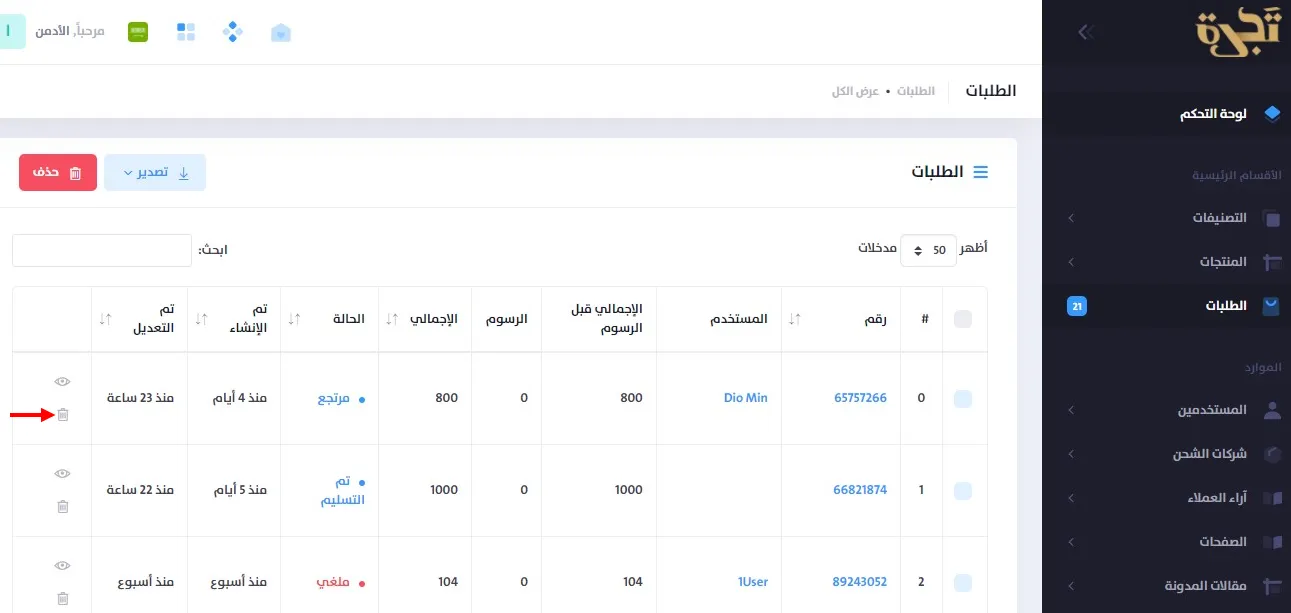Viewport: 1291px width, 613px height.
Task: Click the store home icon in top bar
Action: [x=281, y=31]
